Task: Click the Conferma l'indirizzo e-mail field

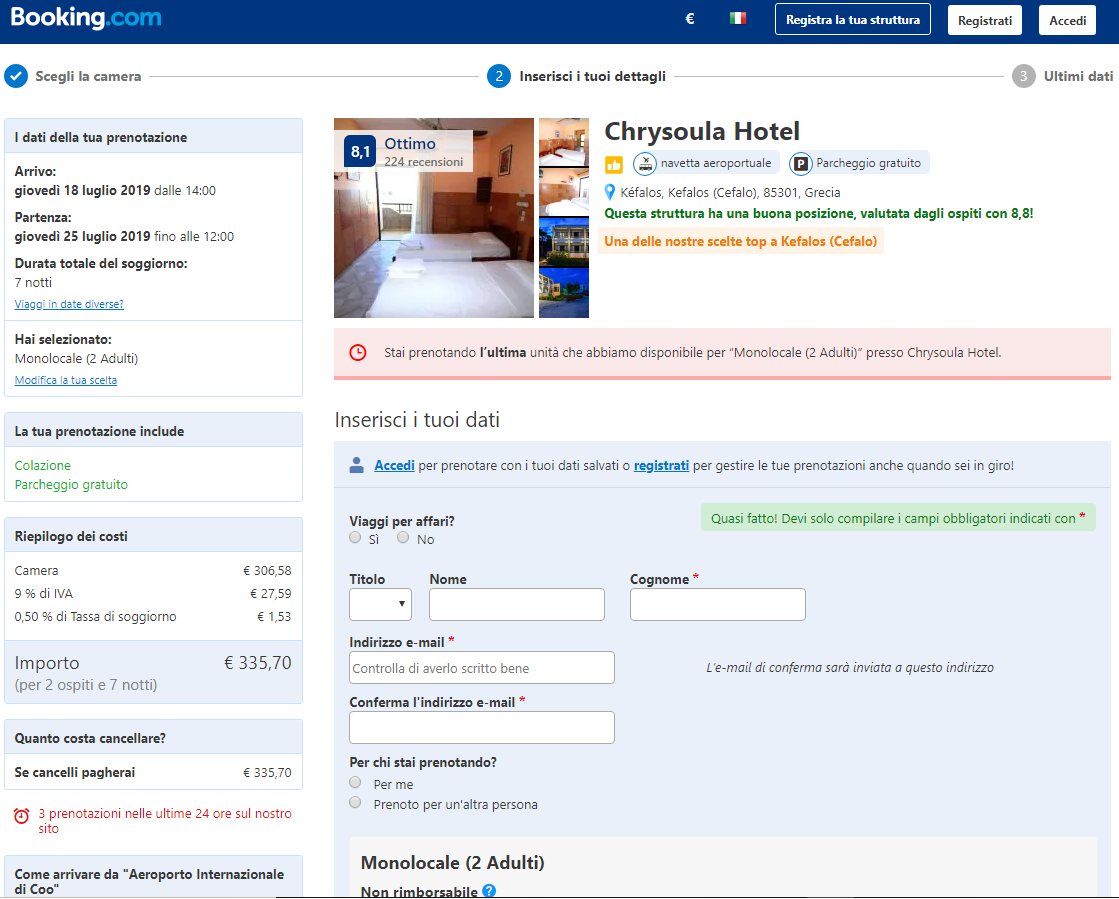Action: [482, 728]
